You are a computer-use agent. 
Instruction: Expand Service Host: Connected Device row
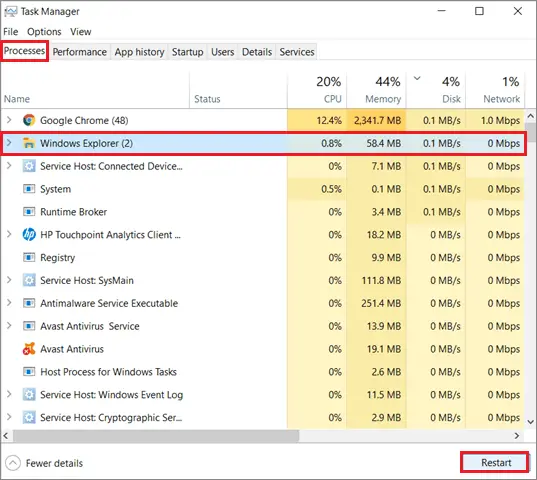point(9,166)
